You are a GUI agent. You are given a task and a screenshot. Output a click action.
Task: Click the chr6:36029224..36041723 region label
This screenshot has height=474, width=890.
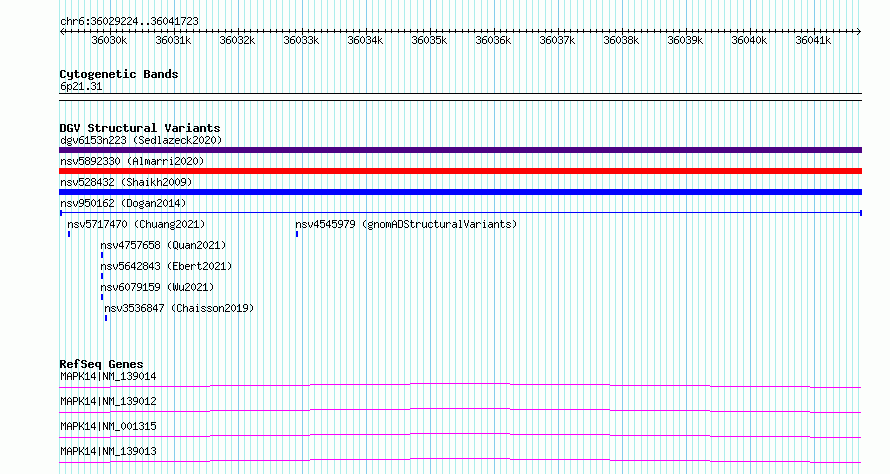(x=129, y=21)
